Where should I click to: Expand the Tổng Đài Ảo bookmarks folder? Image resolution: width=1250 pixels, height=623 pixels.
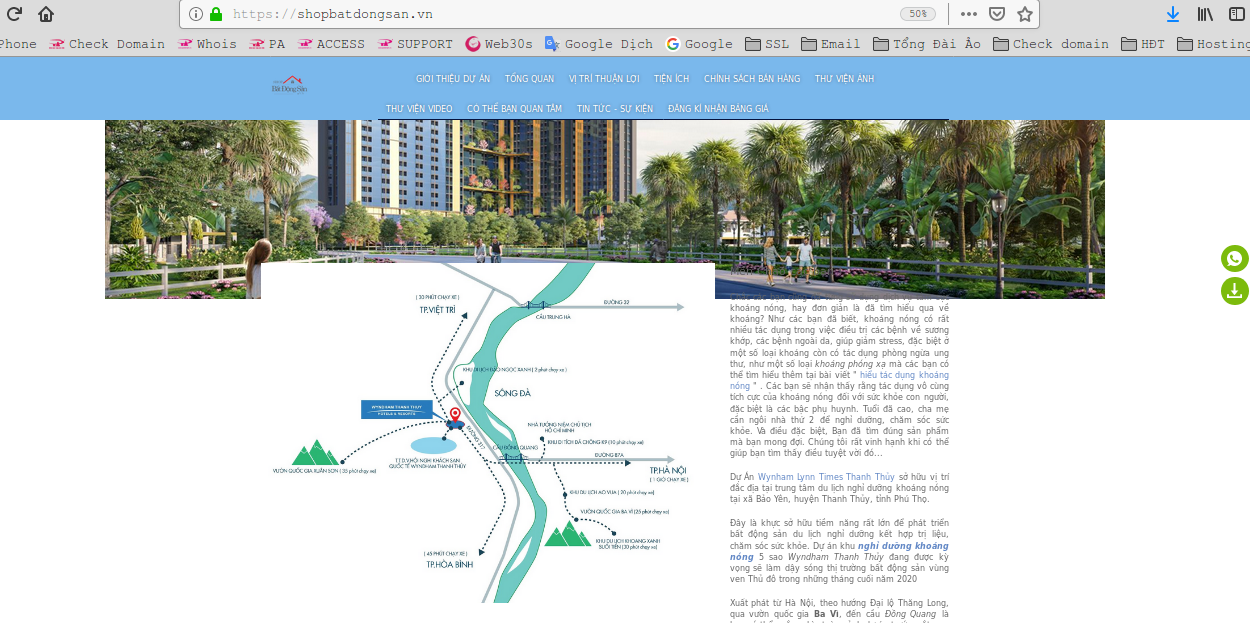tap(927, 44)
